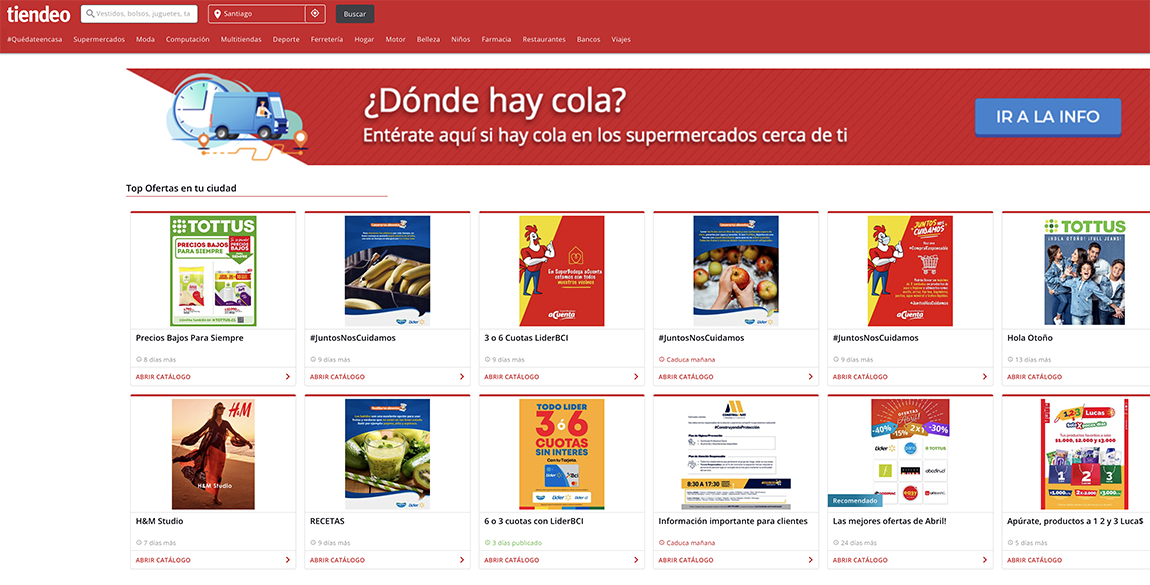Click the IR A LA INFO button
Viewport: 1150px width, 585px height.
1047,117
